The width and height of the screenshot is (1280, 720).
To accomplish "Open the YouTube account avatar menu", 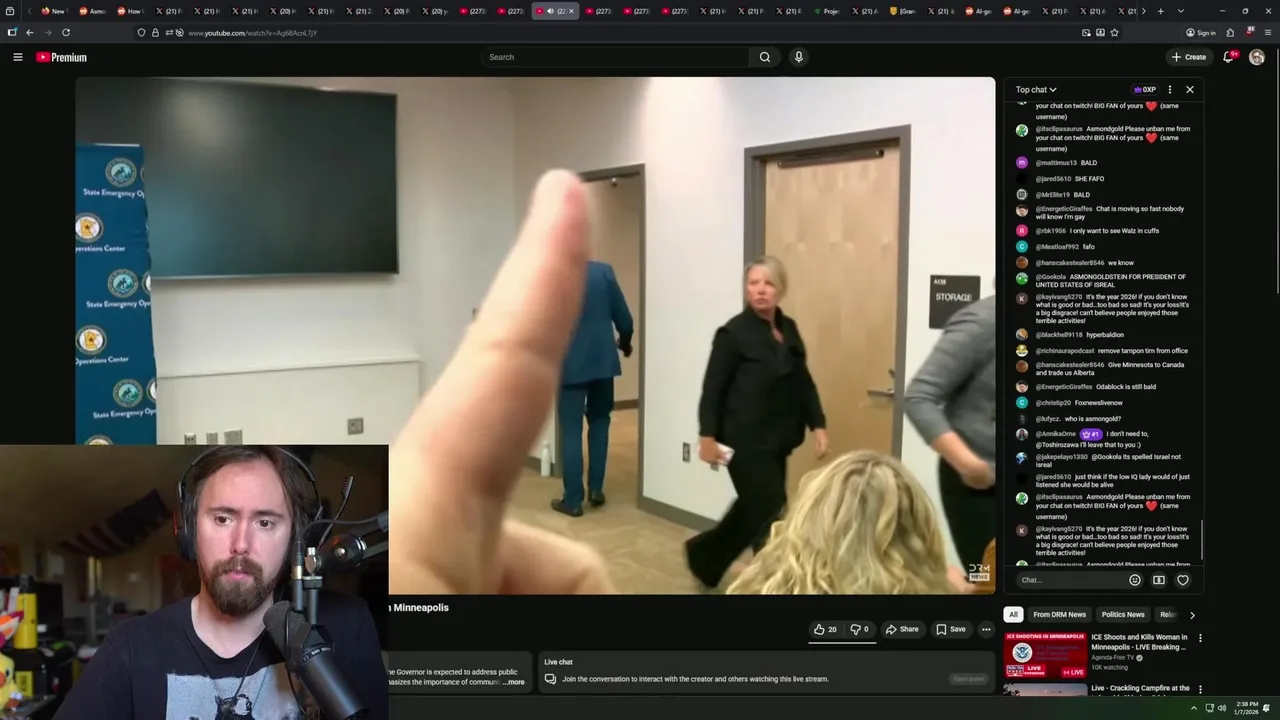I will click(1257, 57).
